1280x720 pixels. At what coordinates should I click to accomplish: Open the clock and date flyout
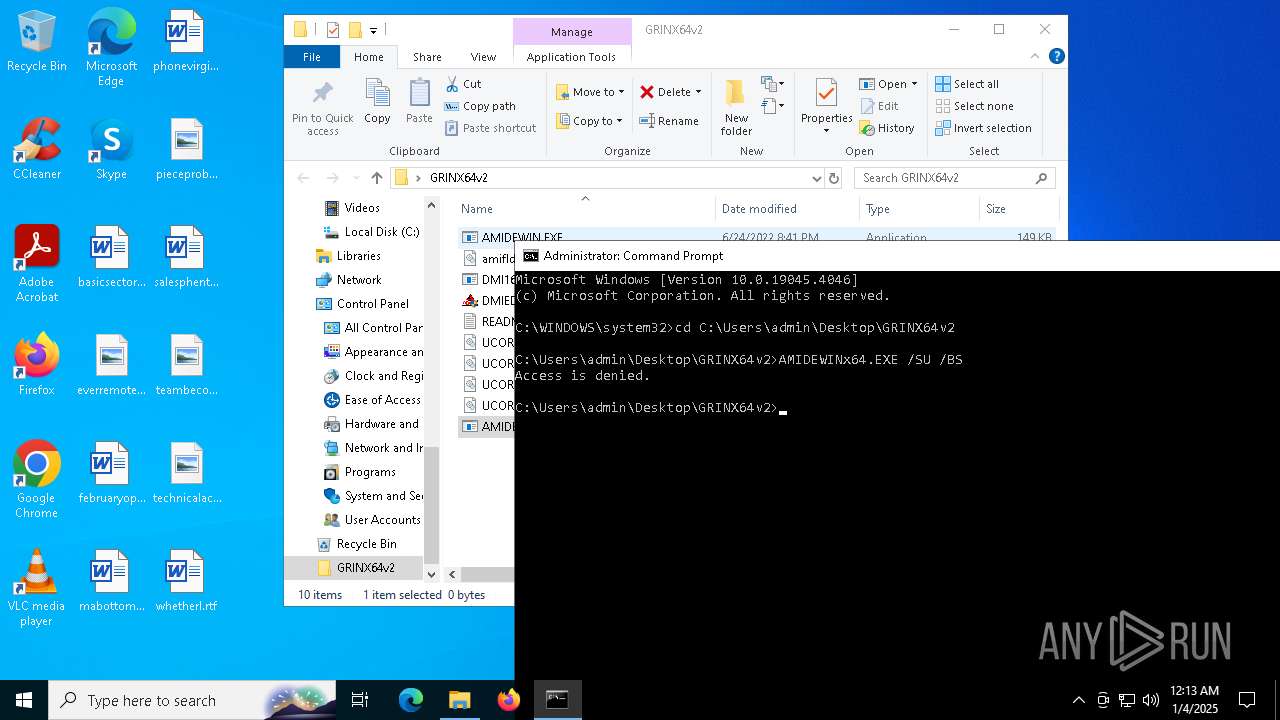[1194, 700]
